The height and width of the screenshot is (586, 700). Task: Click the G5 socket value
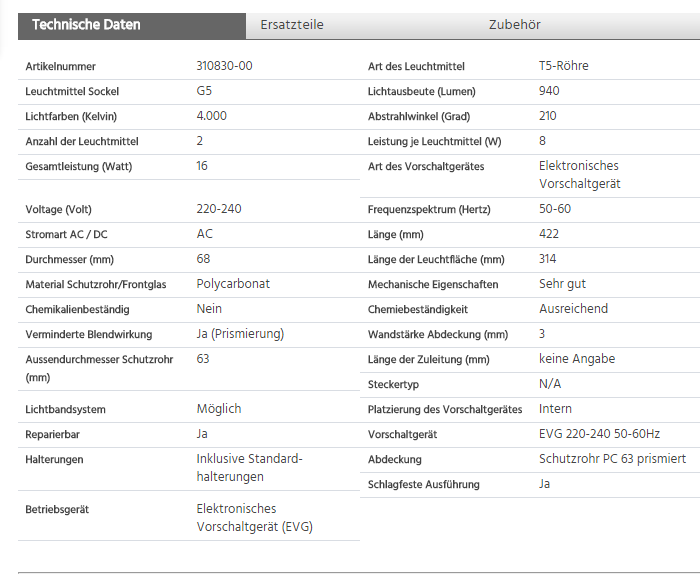pyautogui.click(x=204, y=91)
